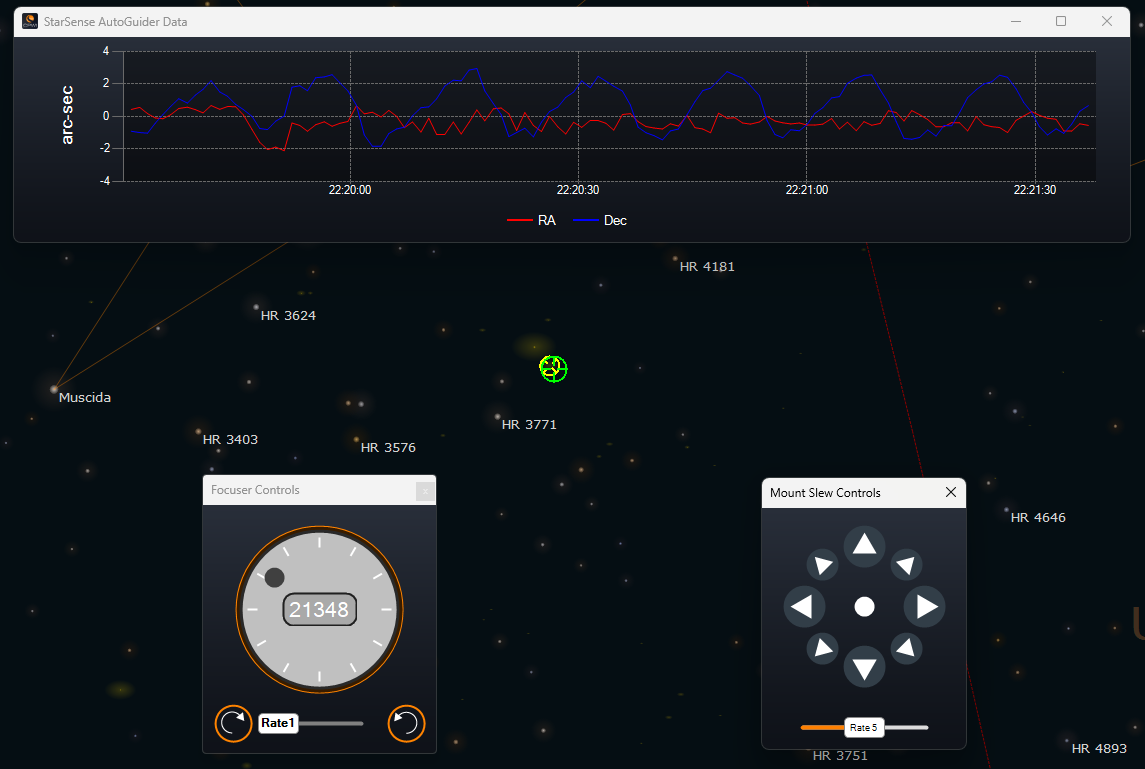This screenshot has width=1145, height=769.
Task: Click the upper-left diagonal slew arrow
Action: click(822, 565)
